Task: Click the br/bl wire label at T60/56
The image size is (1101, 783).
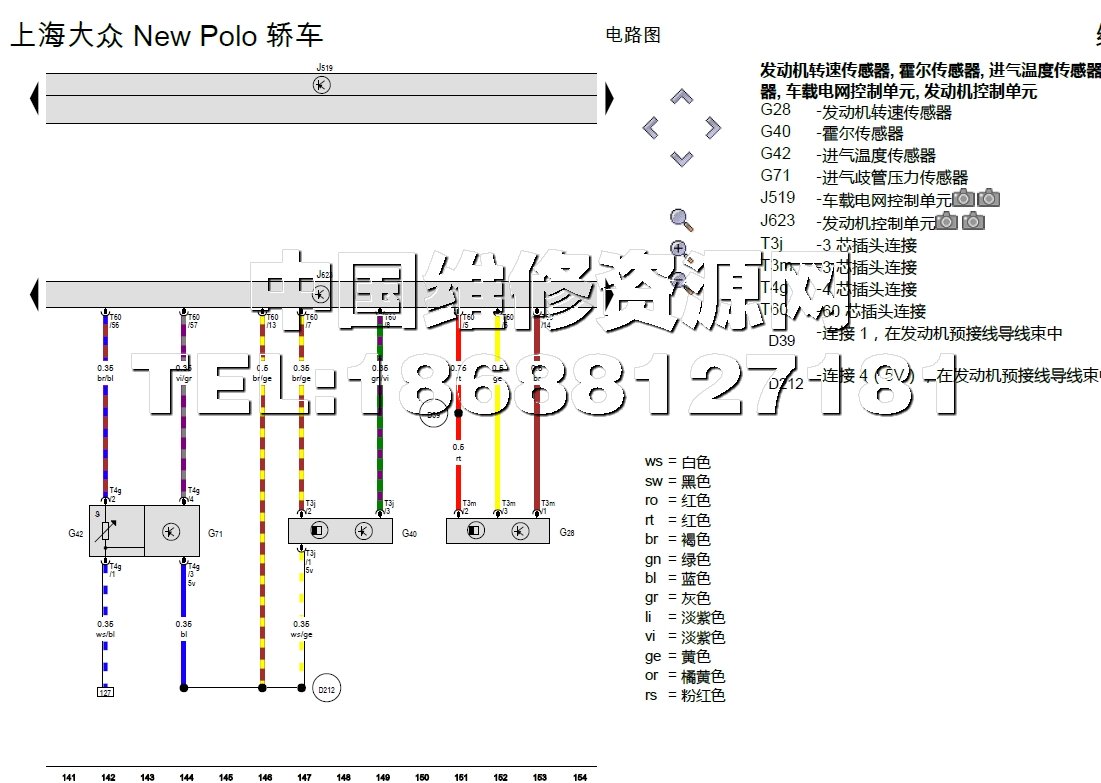Action: (105, 379)
